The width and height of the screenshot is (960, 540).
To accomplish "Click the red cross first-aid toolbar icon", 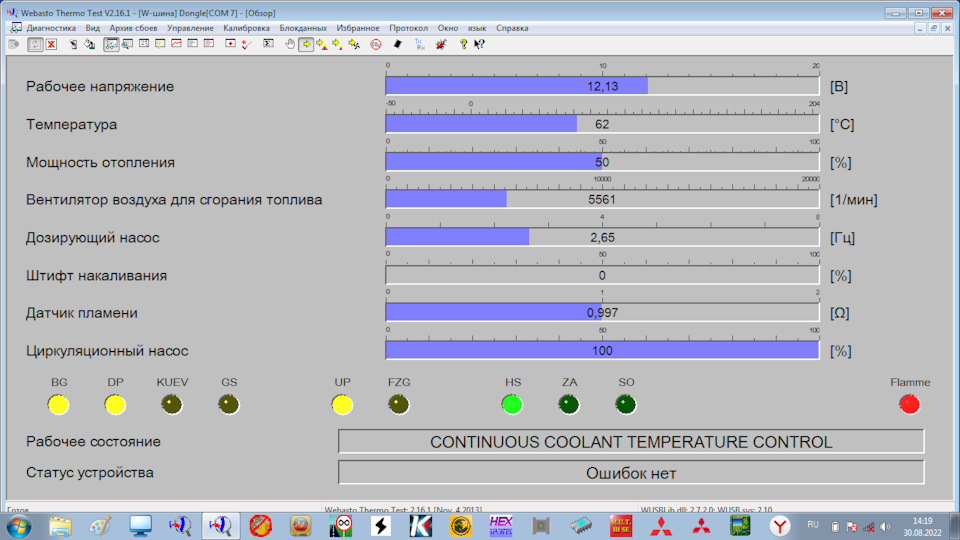I will tap(230, 44).
